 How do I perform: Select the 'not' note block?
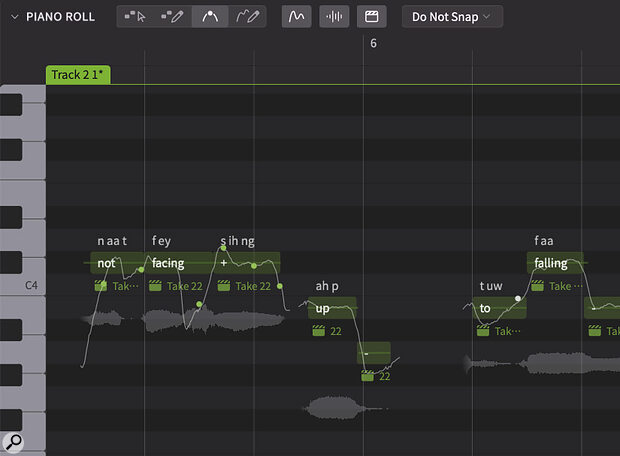(x=117, y=263)
